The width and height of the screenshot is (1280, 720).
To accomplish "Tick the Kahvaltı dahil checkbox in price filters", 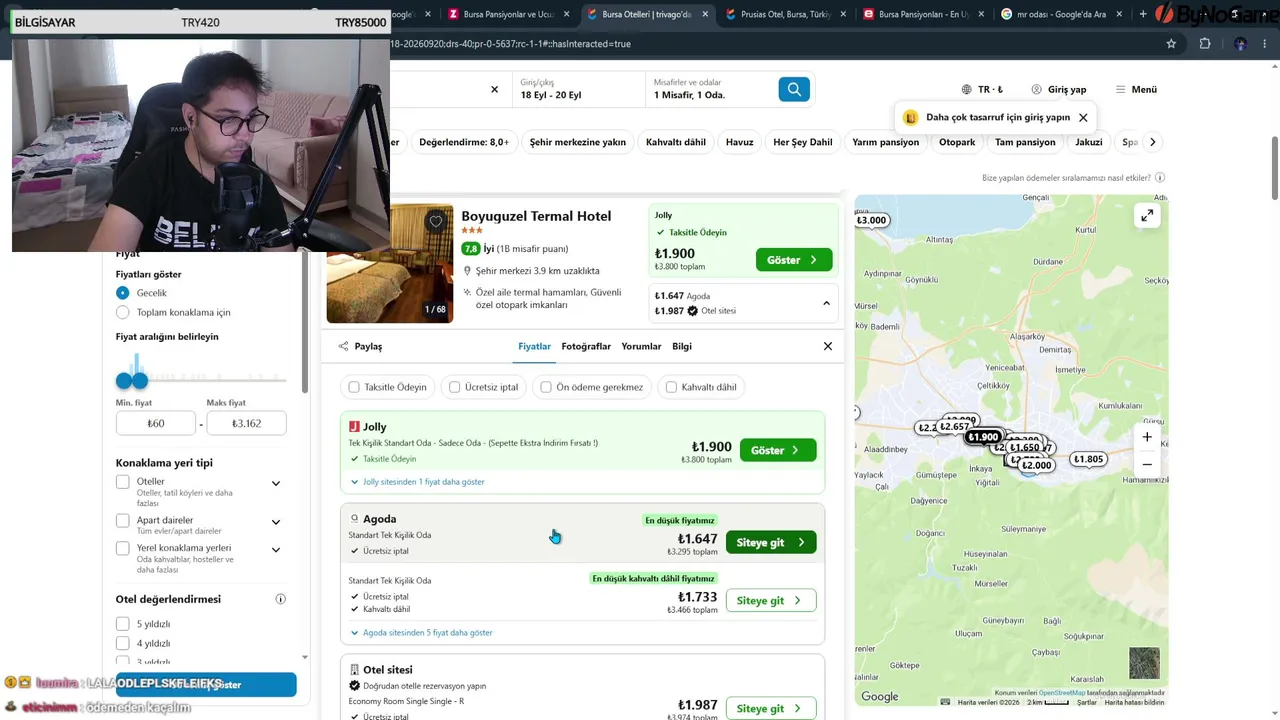I will [x=671, y=387].
